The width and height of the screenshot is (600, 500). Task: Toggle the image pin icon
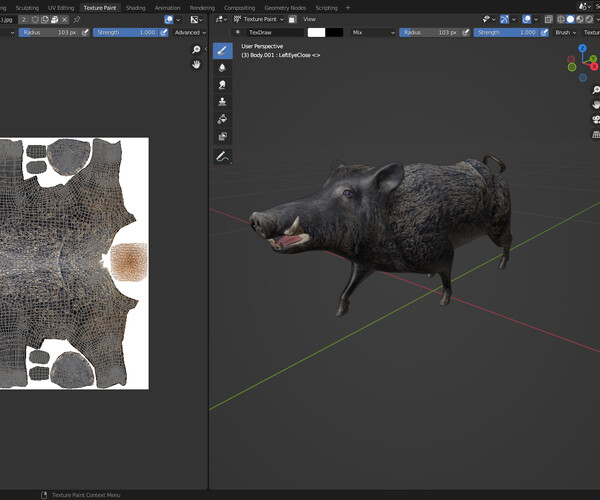(77, 20)
